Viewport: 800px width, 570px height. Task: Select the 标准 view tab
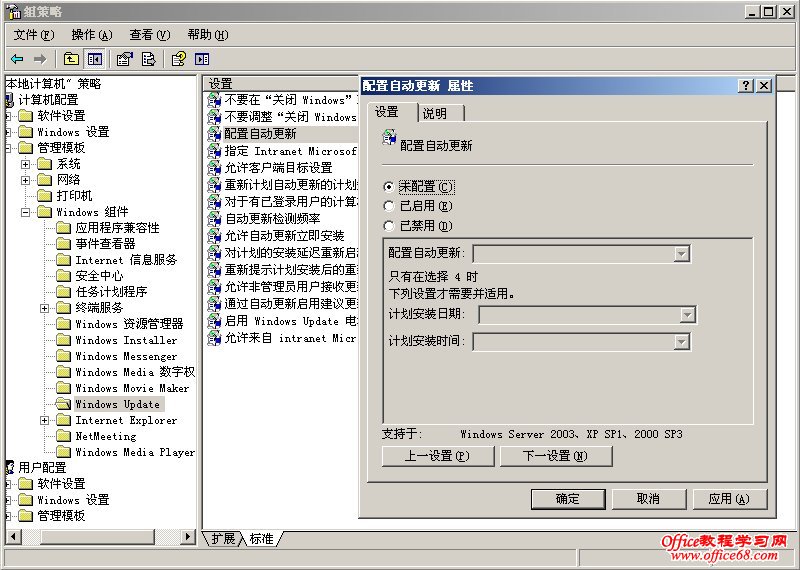click(262, 538)
